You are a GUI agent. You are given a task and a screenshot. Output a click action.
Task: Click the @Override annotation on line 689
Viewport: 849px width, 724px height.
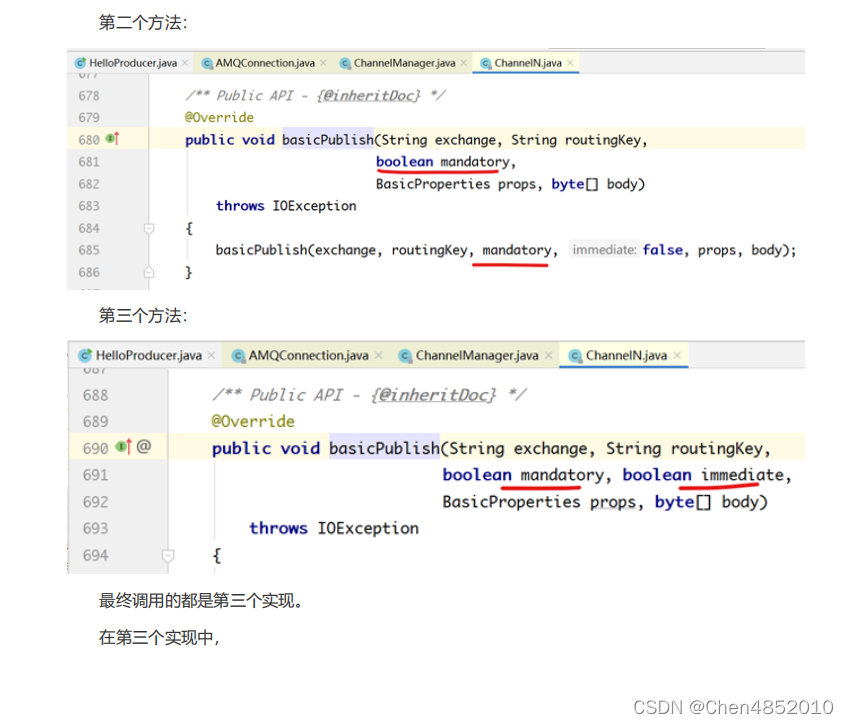coord(253,421)
